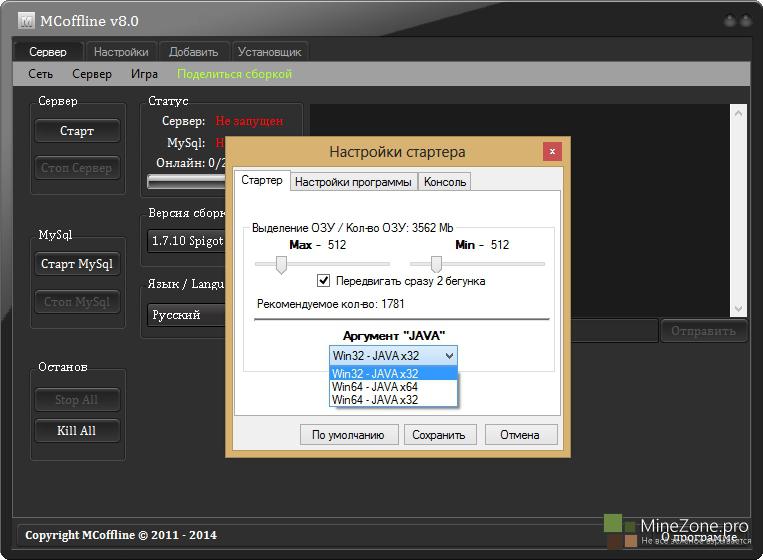
Task: Toggle the Передвигать сразу 2 бегунка checkbox
Action: [x=323, y=281]
